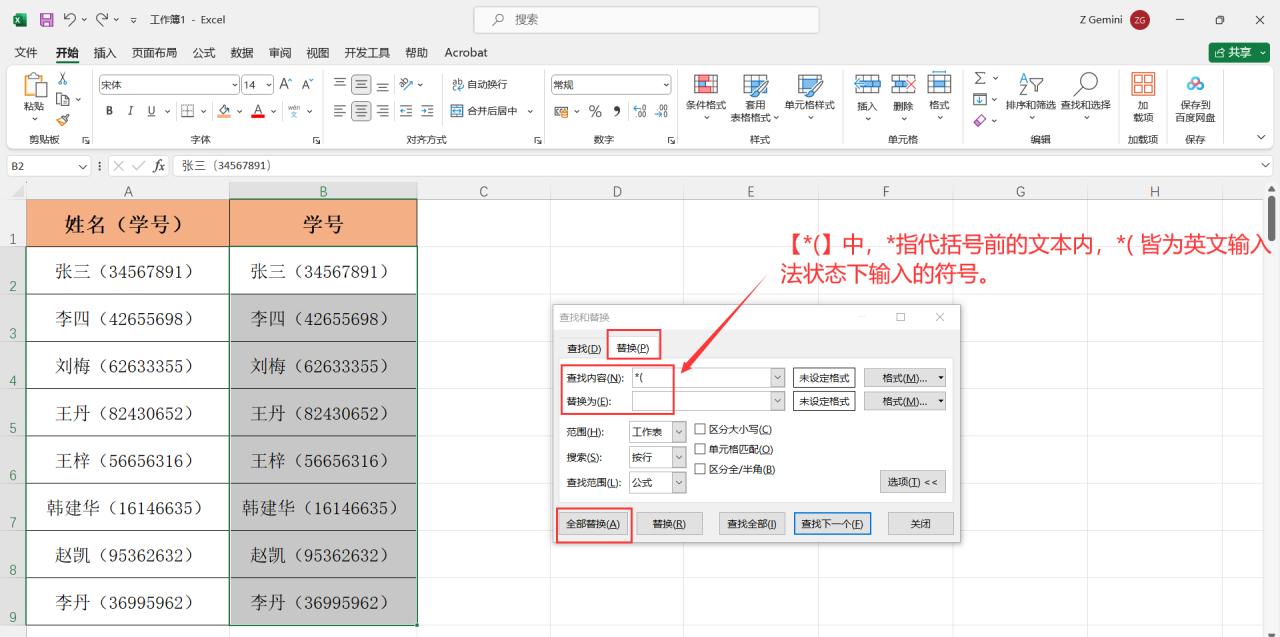This screenshot has width=1280, height=637.
Task: Click the Percent Style icon
Action: pyautogui.click(x=595, y=111)
